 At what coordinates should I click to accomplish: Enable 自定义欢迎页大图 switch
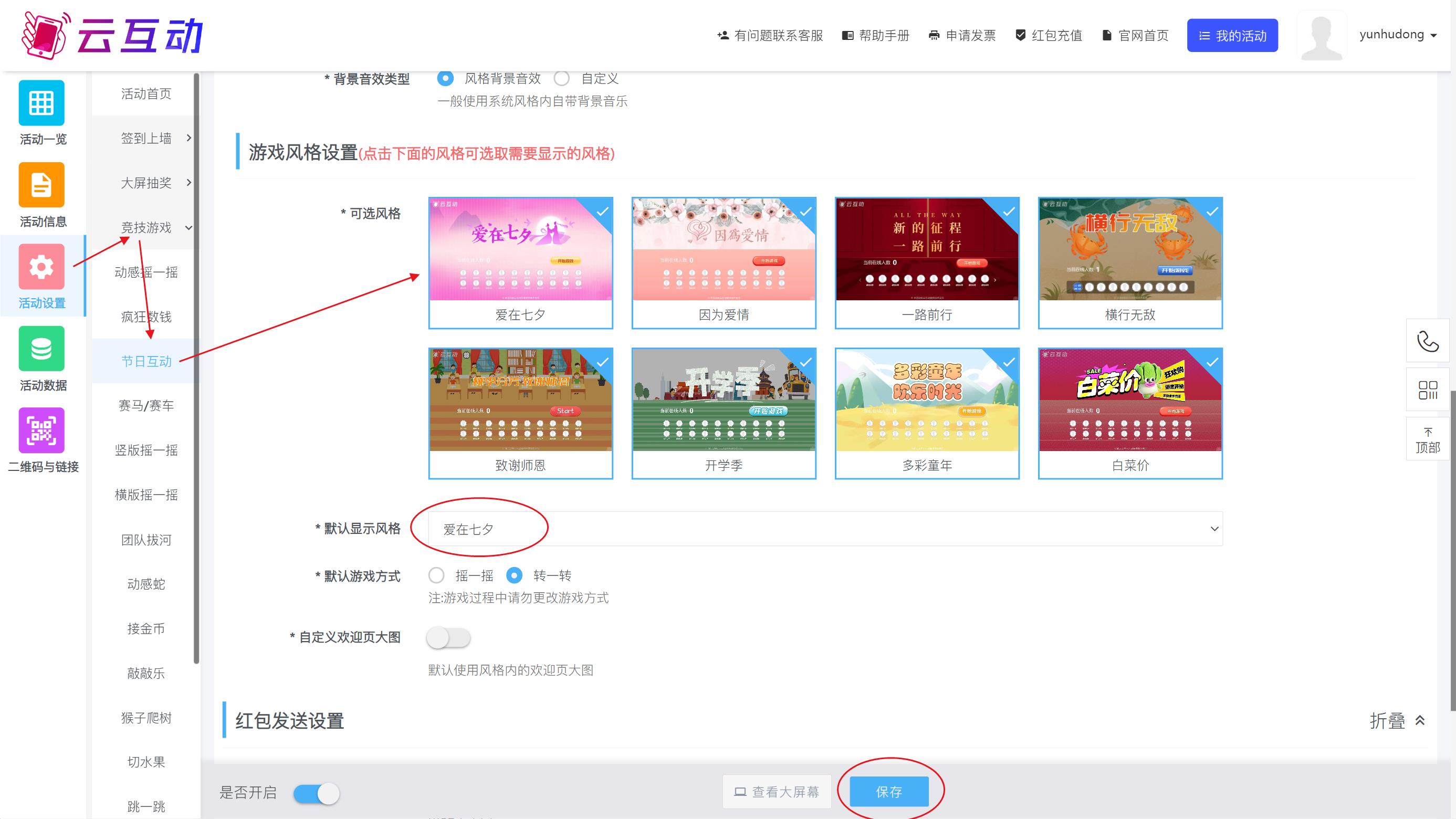point(448,637)
